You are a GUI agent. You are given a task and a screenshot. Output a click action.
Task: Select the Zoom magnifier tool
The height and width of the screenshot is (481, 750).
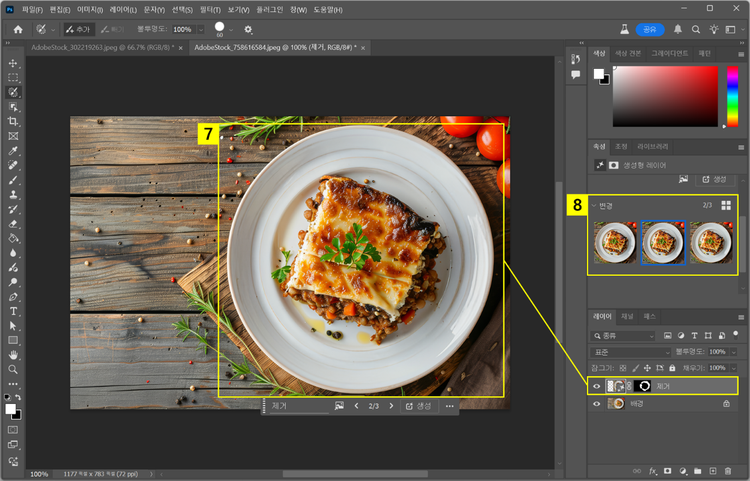13,369
